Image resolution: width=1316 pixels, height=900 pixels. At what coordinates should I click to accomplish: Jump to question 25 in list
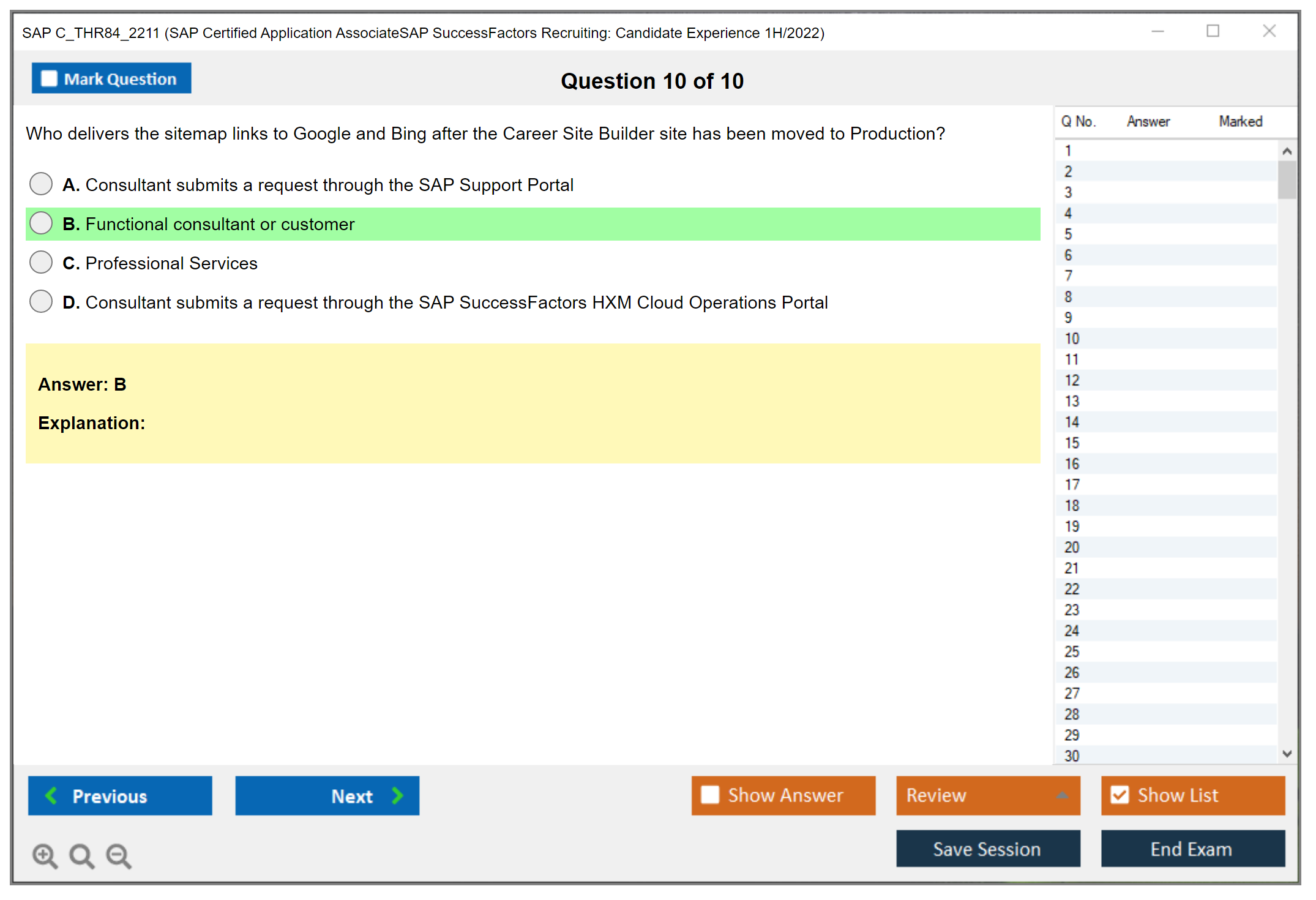pos(1072,651)
